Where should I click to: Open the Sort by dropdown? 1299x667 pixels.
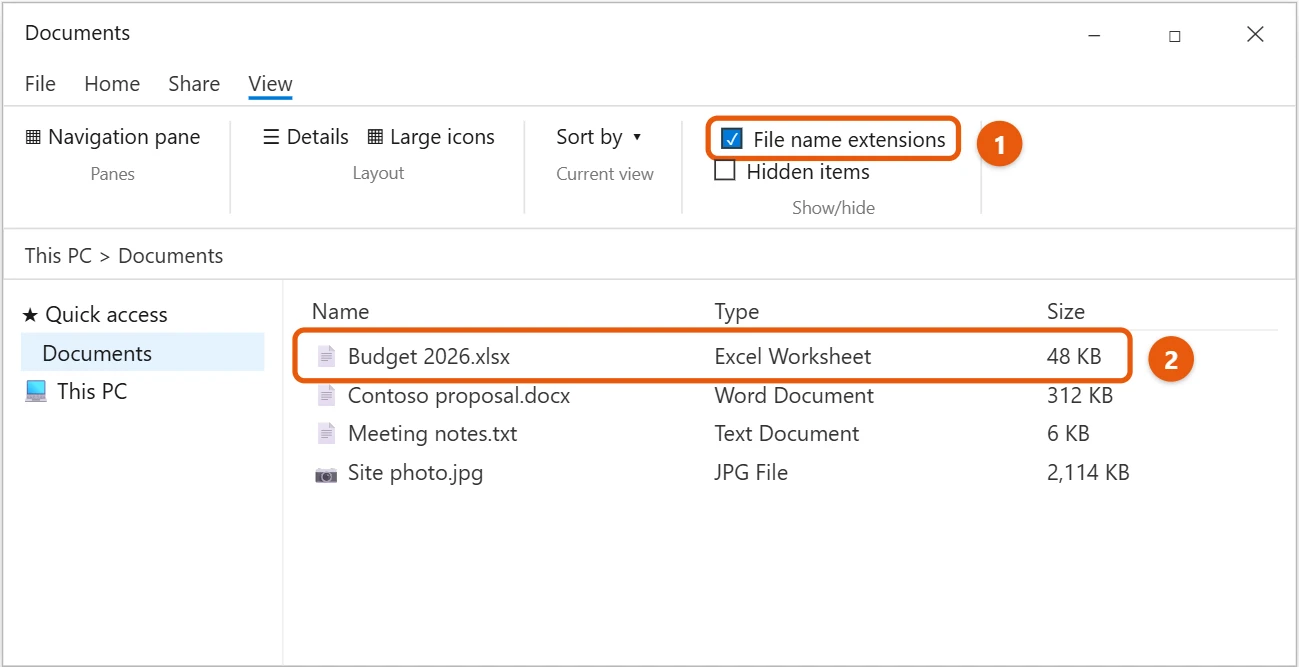599,137
